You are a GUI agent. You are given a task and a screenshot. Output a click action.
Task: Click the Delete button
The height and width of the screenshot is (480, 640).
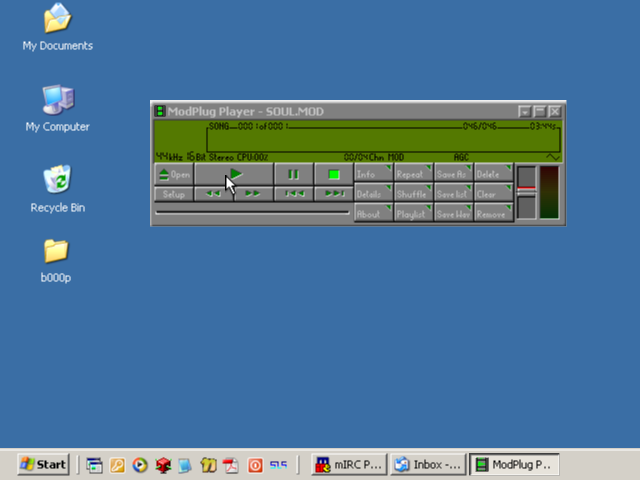click(x=493, y=173)
